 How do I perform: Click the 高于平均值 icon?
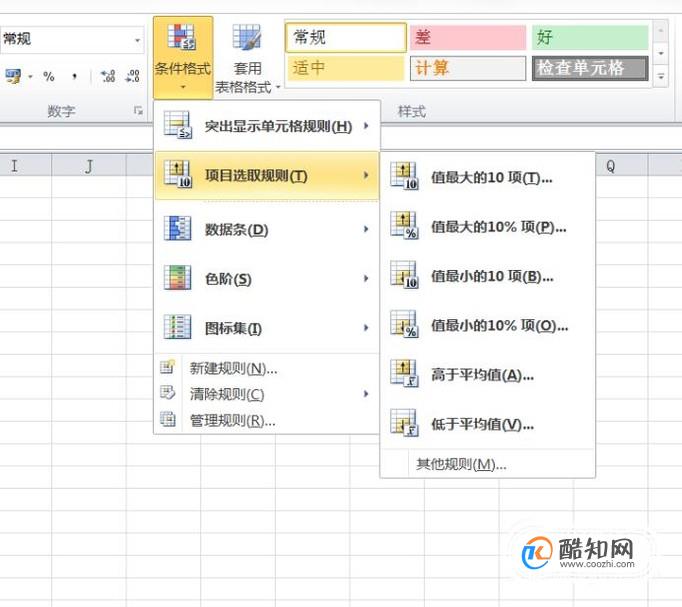tap(404, 374)
